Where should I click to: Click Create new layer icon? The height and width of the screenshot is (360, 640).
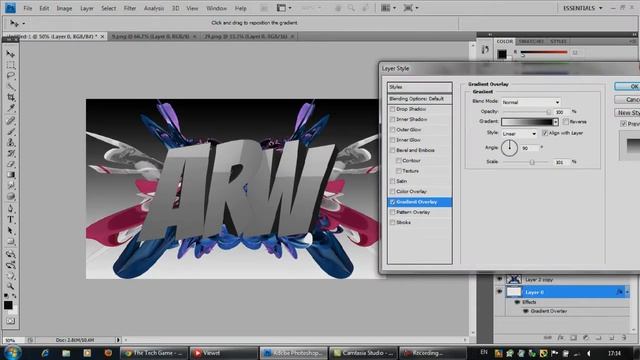coord(611,338)
